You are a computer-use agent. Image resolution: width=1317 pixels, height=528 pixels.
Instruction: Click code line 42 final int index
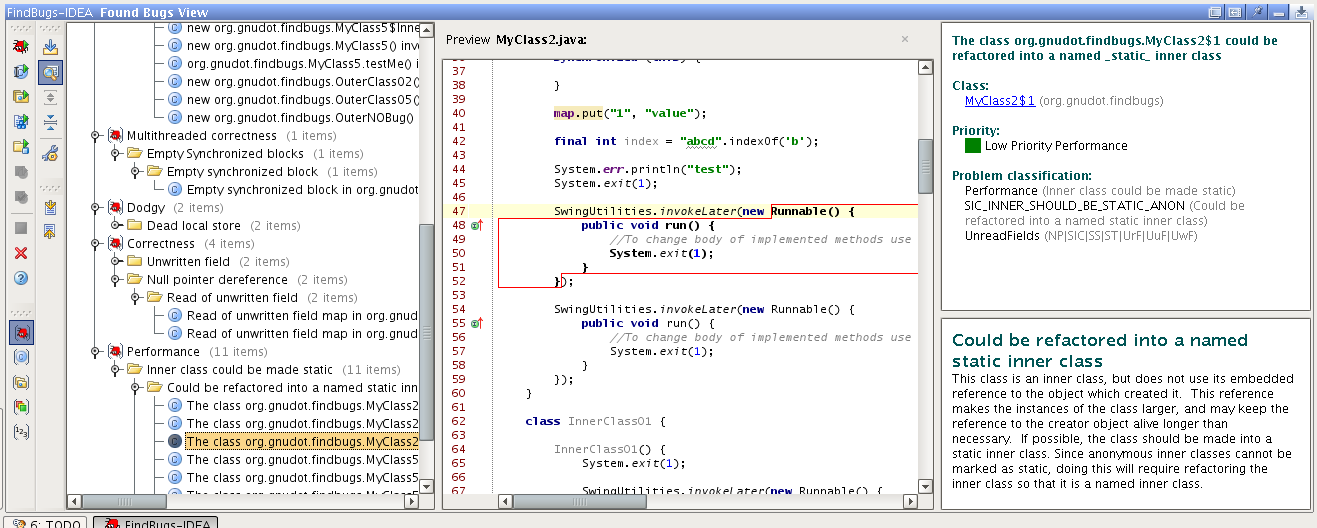pos(686,142)
